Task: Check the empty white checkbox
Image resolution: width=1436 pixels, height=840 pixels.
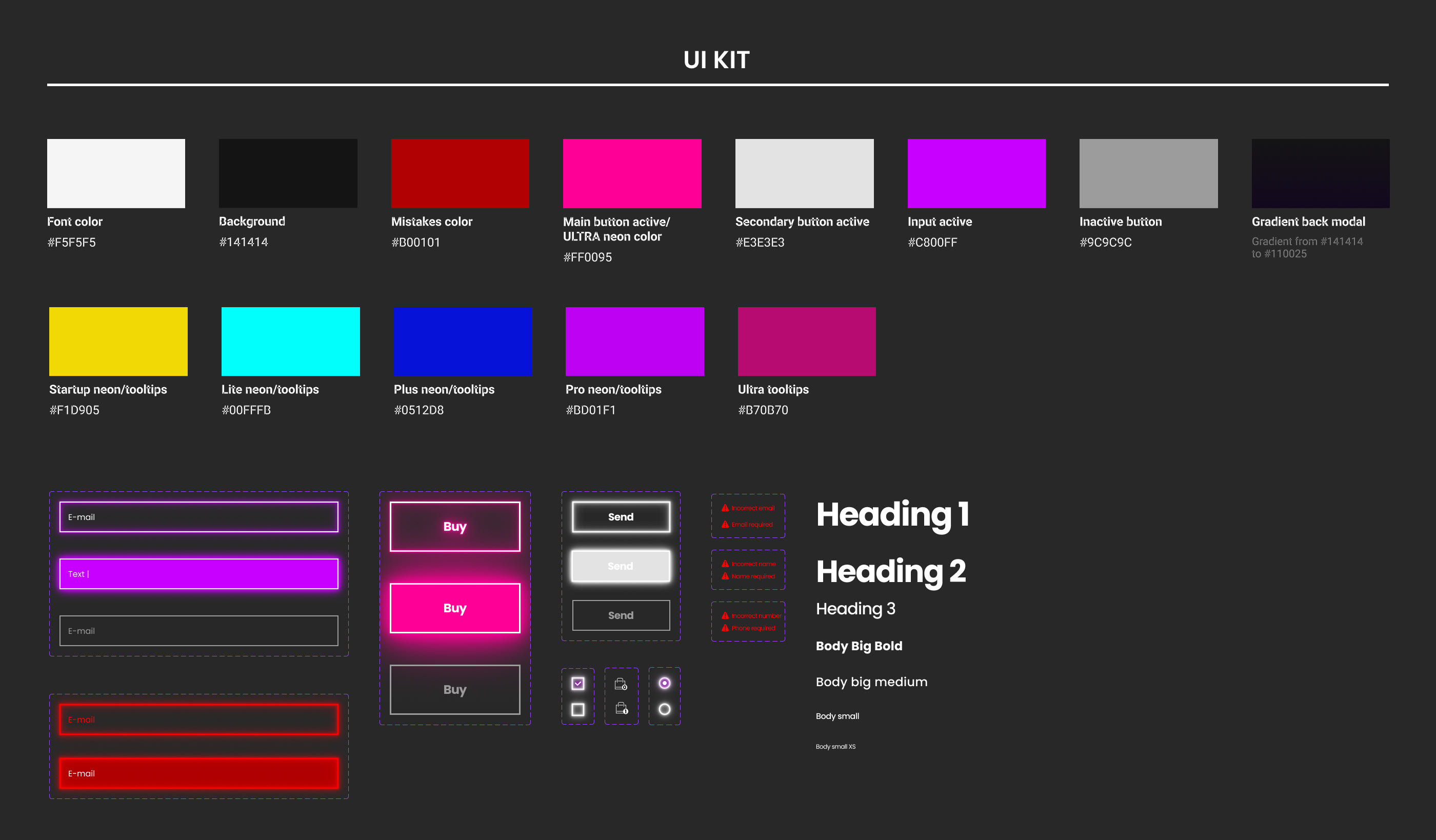Action: 578,710
